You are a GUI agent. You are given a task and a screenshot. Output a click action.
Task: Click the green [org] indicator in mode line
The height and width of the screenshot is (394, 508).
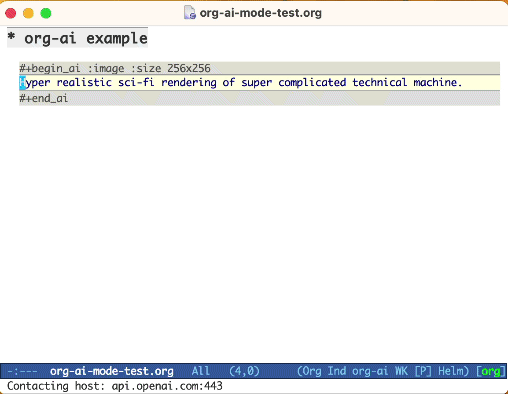(490, 371)
